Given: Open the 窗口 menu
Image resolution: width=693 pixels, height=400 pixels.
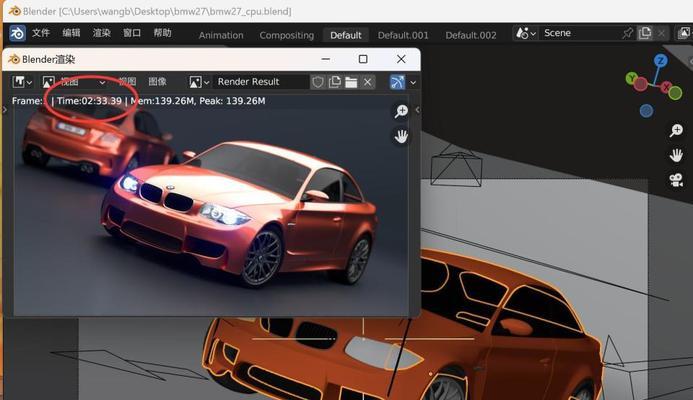Looking at the screenshot, I should pos(132,33).
